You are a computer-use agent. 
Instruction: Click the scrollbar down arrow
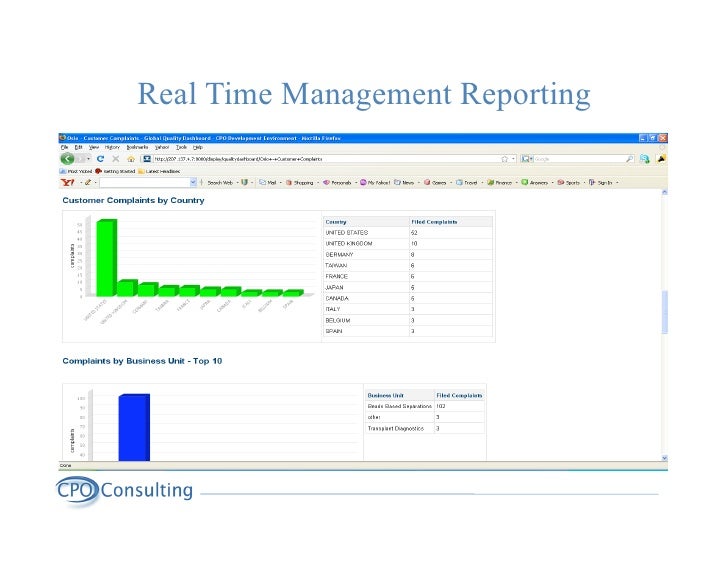[x=664, y=458]
